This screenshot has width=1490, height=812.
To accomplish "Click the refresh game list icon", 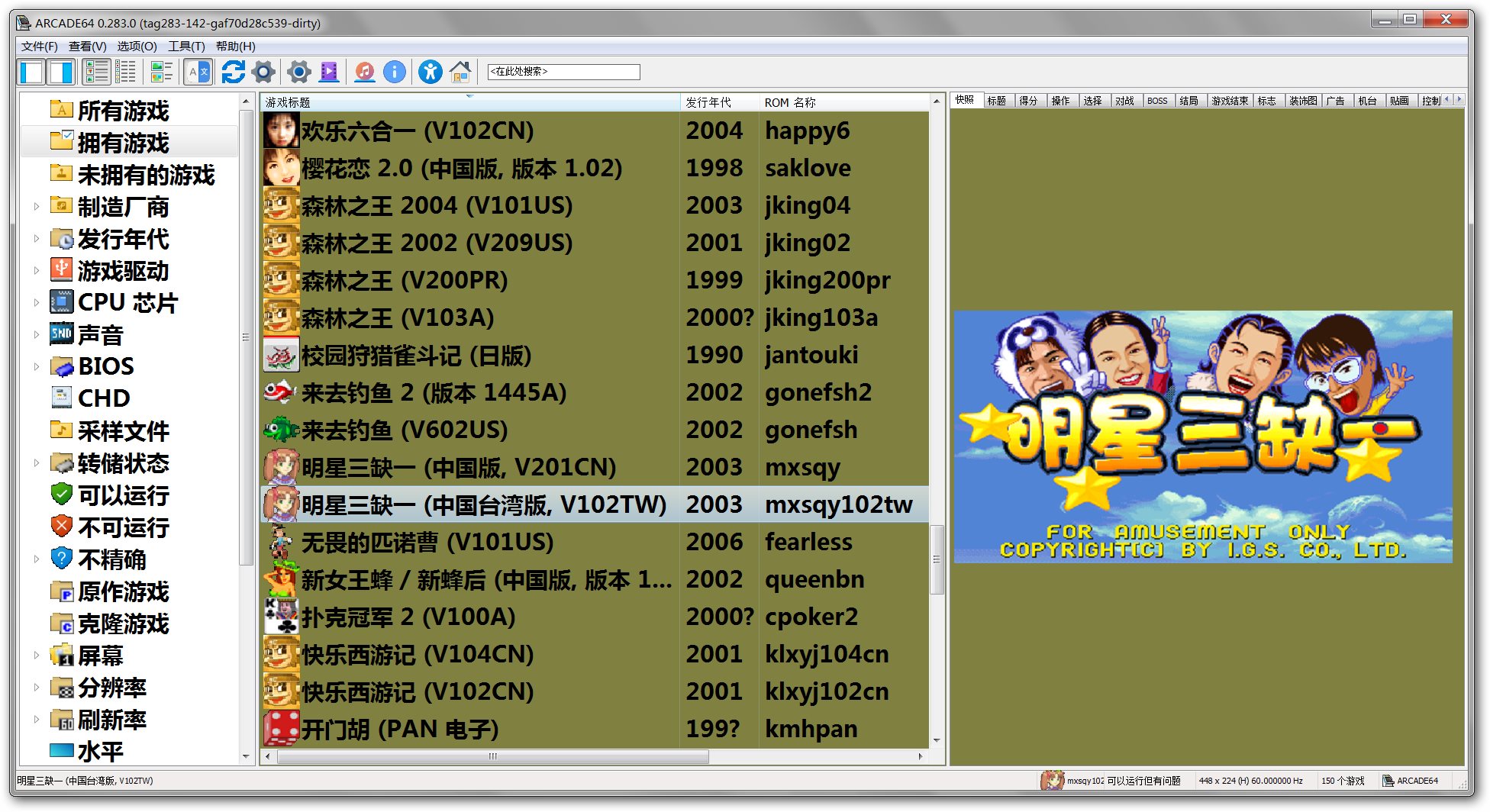I will tap(233, 72).
